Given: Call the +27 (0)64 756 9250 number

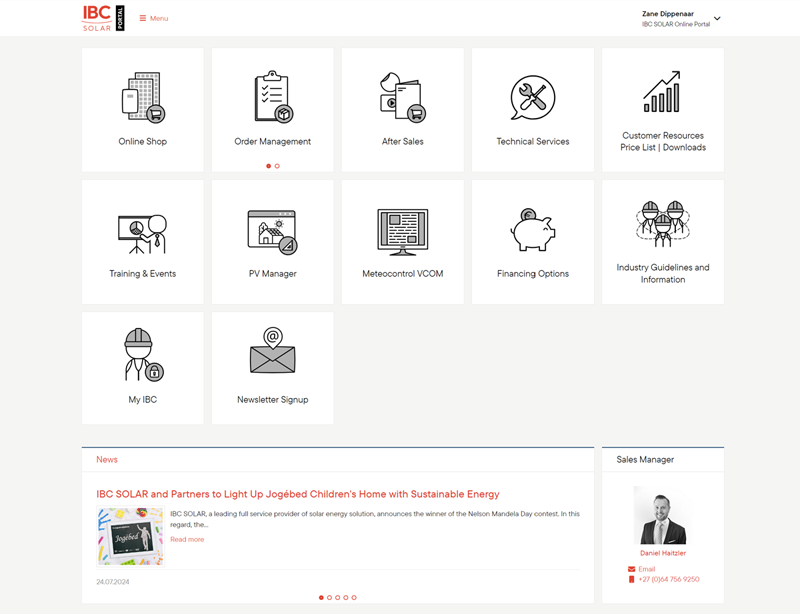Looking at the screenshot, I should (668, 579).
